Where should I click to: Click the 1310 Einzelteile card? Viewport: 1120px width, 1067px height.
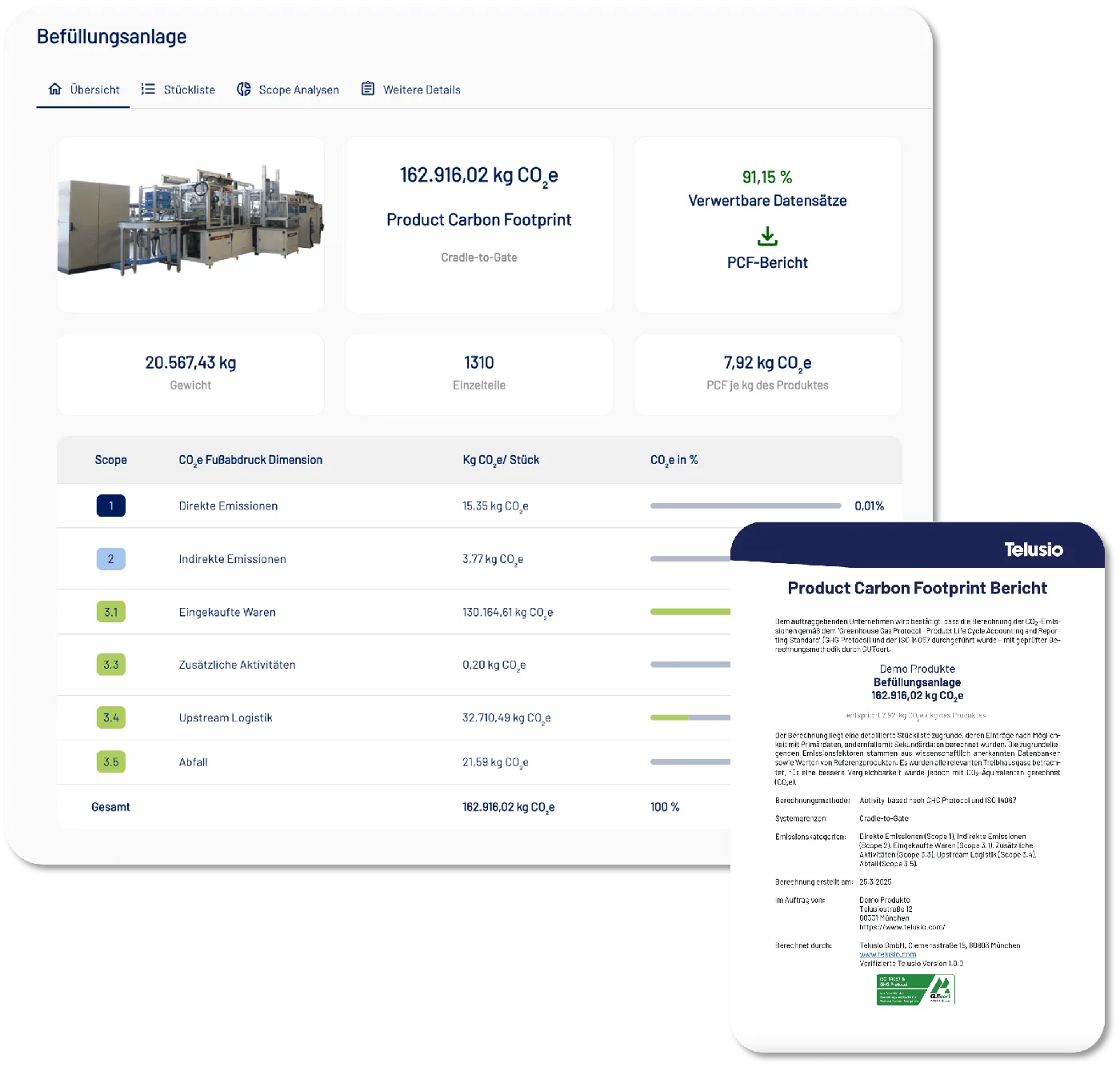pos(479,374)
